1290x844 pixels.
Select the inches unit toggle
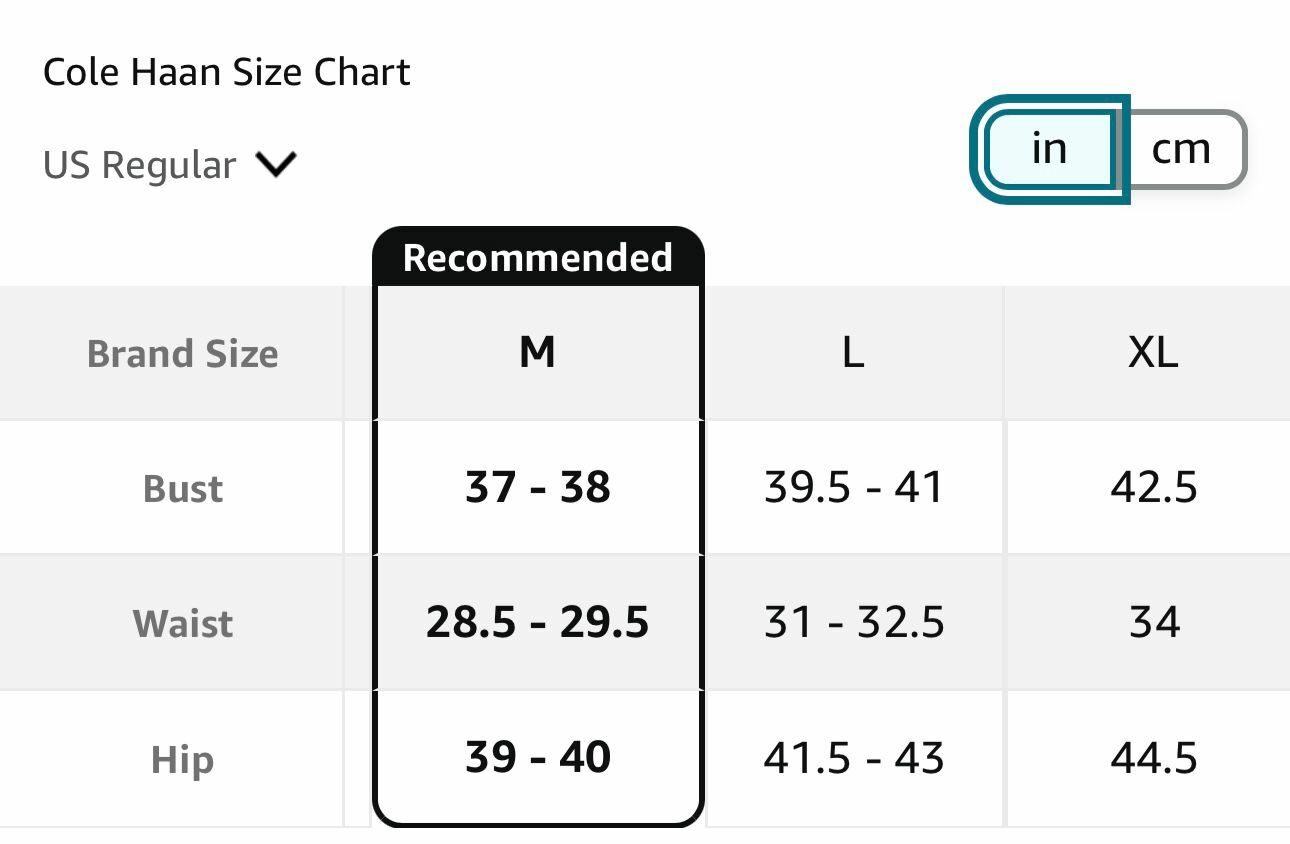pyautogui.click(x=1049, y=149)
